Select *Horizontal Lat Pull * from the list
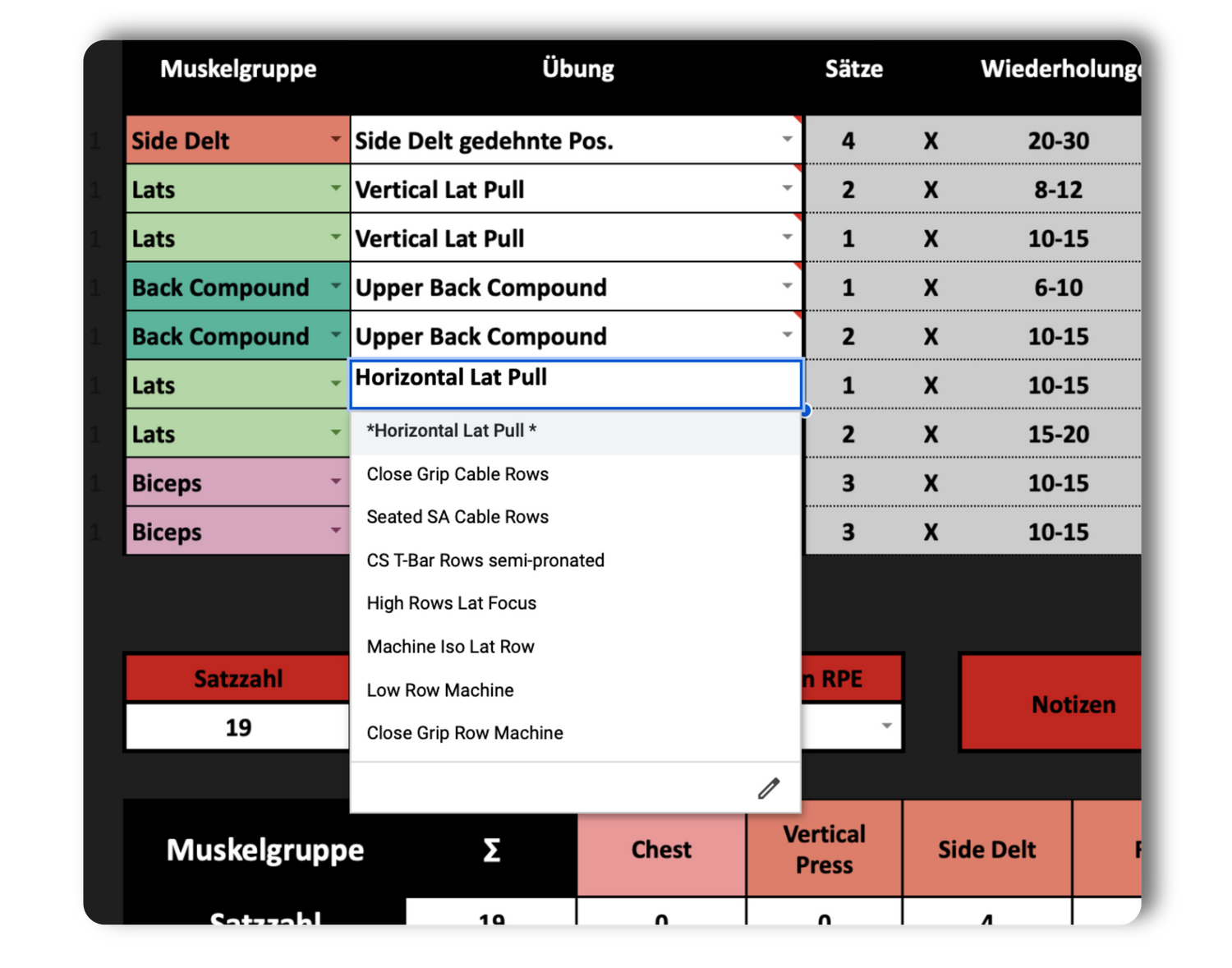This screenshot has width=1232, height=968. click(451, 431)
